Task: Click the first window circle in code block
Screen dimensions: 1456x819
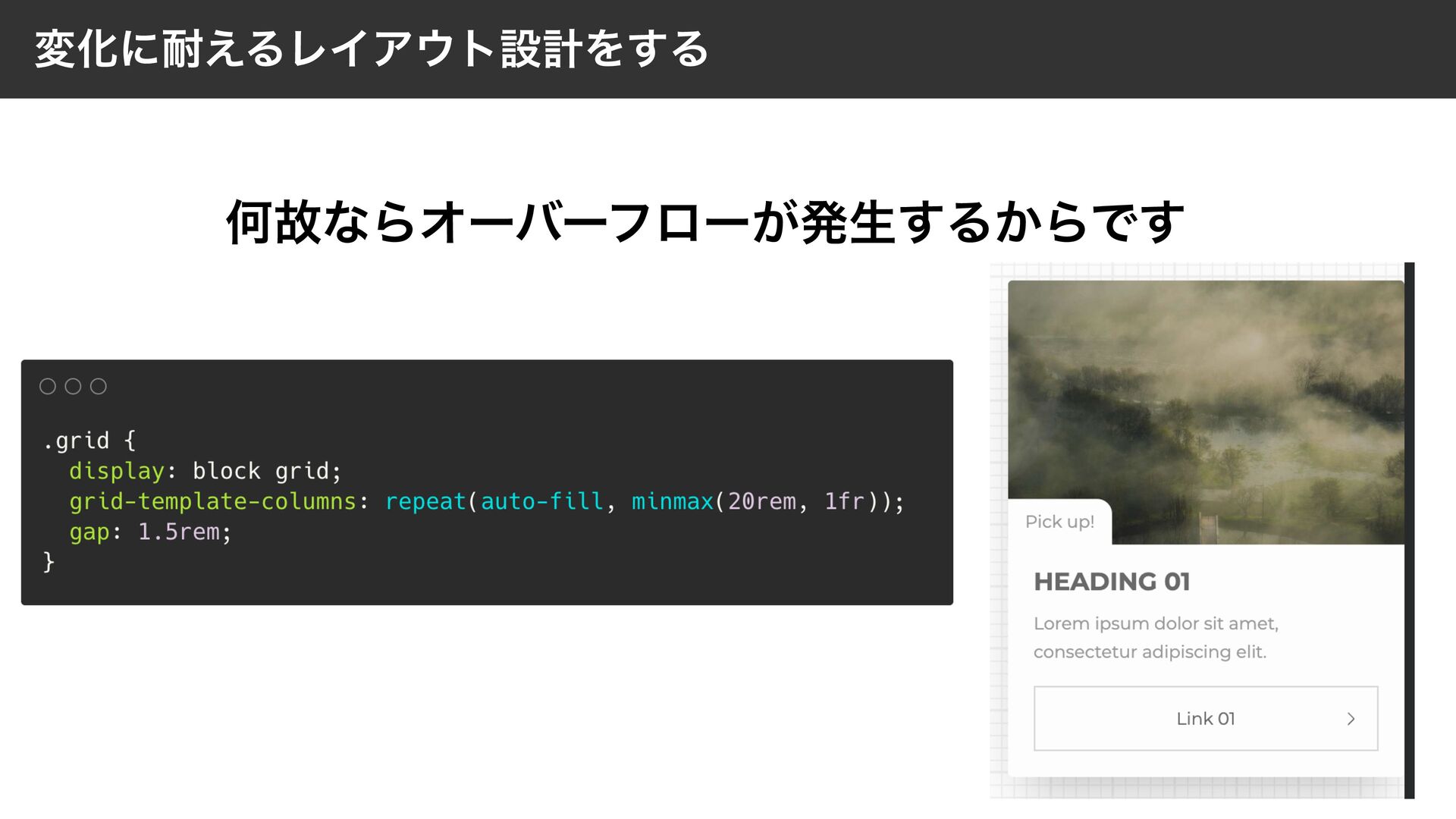Action: [48, 387]
